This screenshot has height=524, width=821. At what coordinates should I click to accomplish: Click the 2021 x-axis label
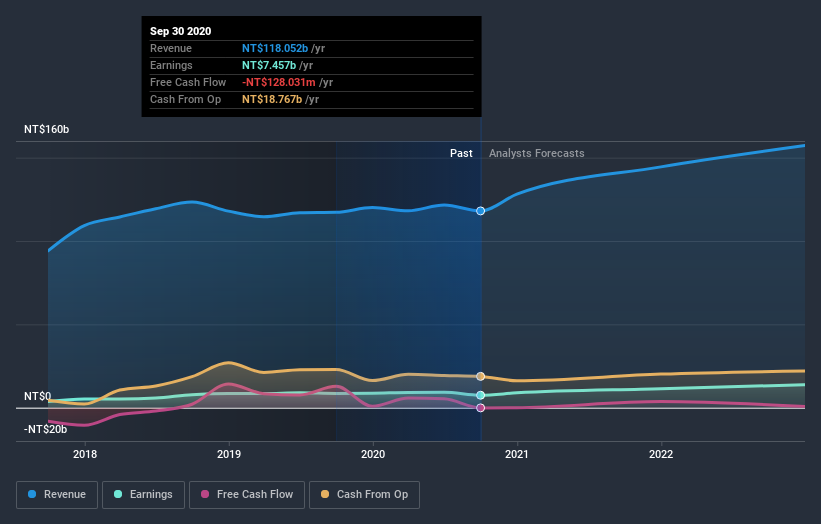point(517,454)
